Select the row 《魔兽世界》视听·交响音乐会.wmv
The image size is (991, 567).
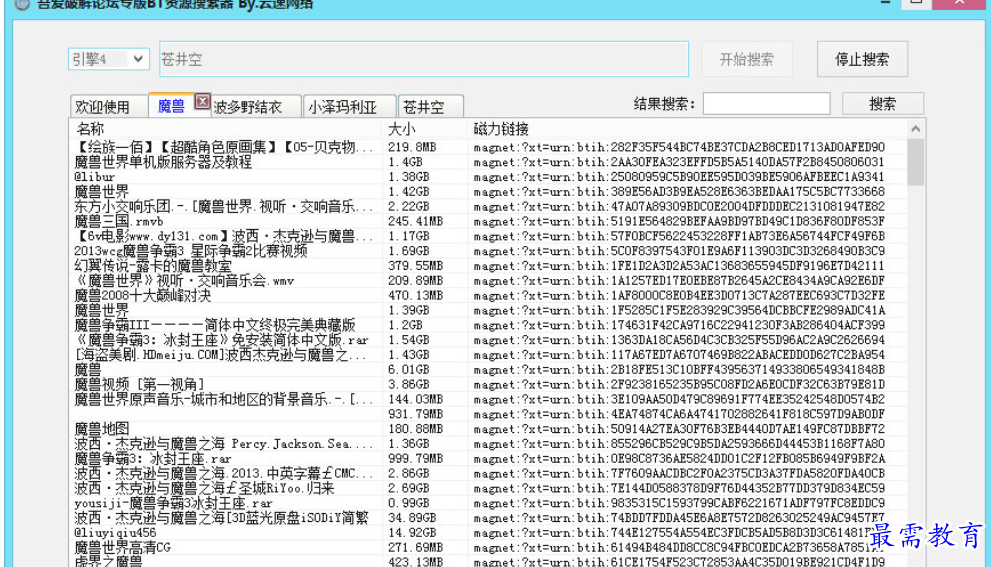(x=487, y=281)
